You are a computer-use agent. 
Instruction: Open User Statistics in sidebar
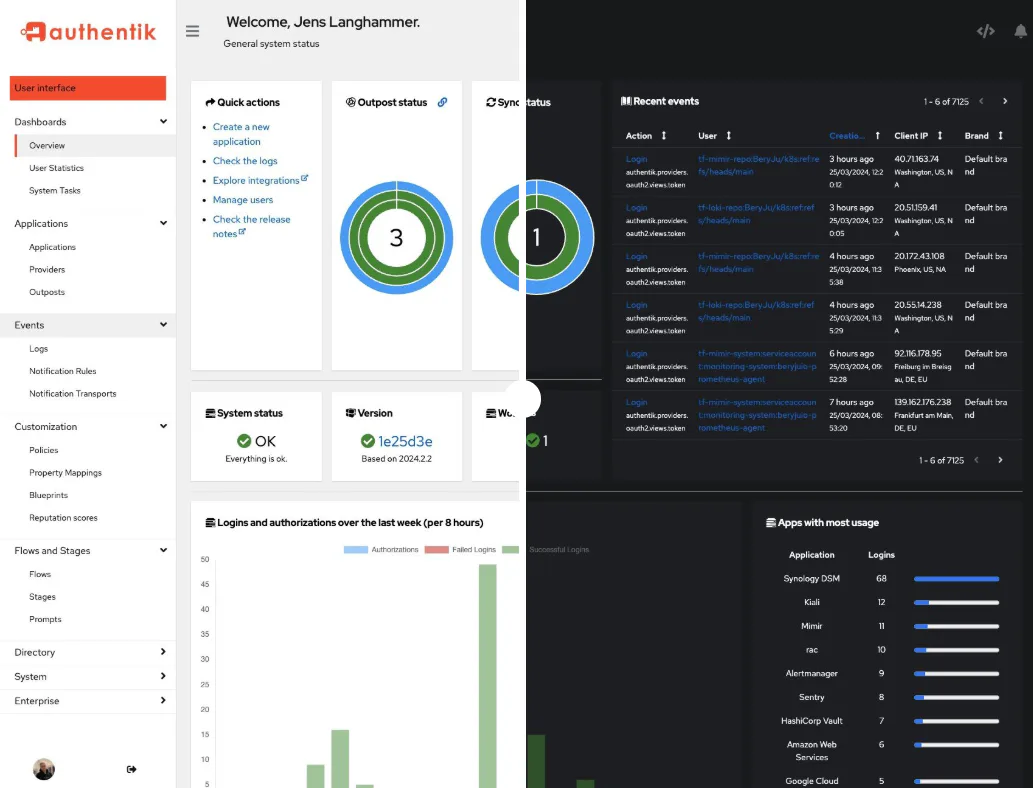pyautogui.click(x=57, y=168)
